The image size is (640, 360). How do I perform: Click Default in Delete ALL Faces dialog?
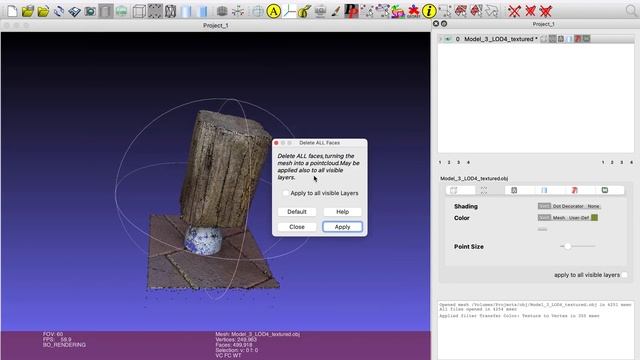point(297,212)
